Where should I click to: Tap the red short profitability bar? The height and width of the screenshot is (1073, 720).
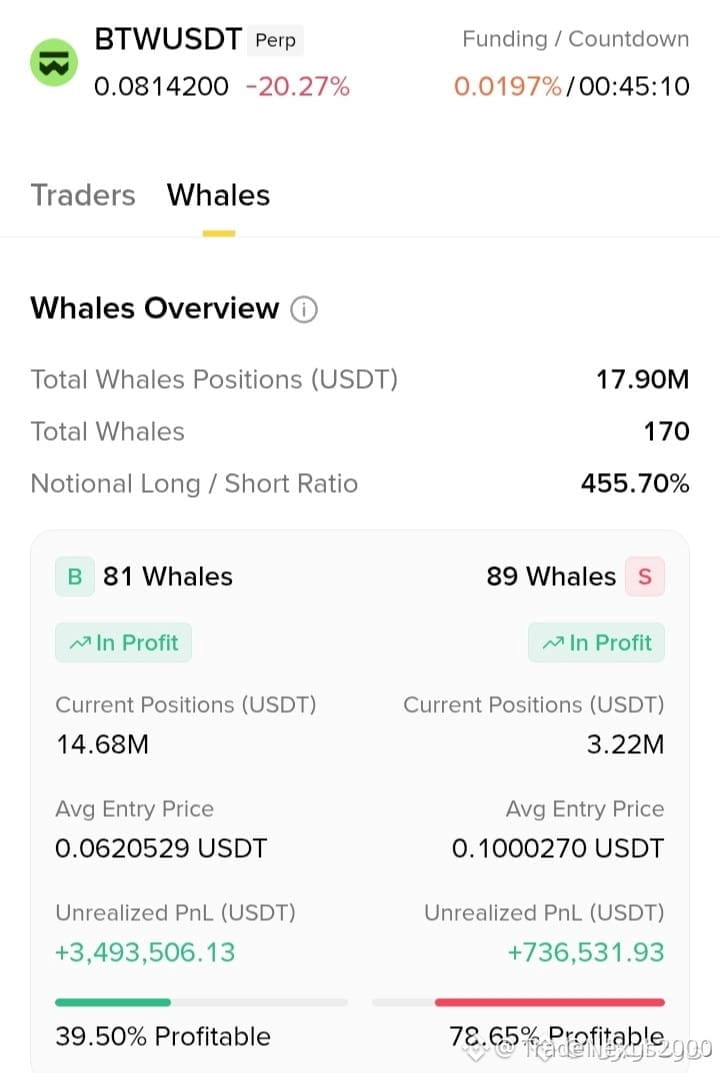tap(550, 1003)
